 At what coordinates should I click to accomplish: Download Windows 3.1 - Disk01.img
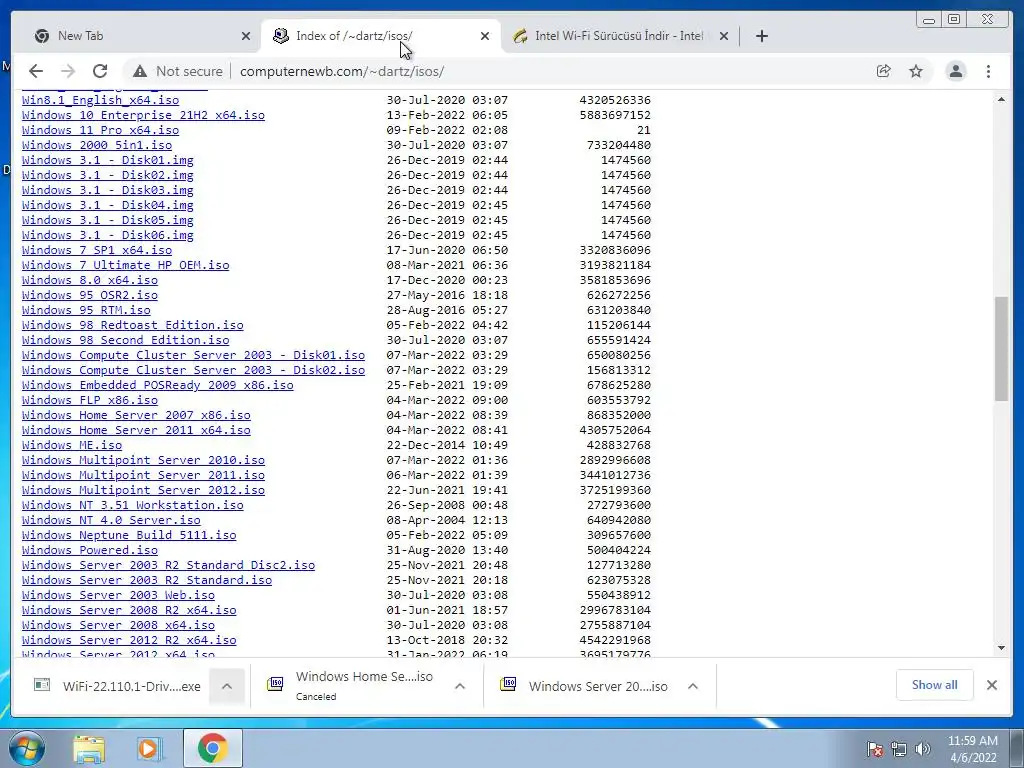(107, 160)
